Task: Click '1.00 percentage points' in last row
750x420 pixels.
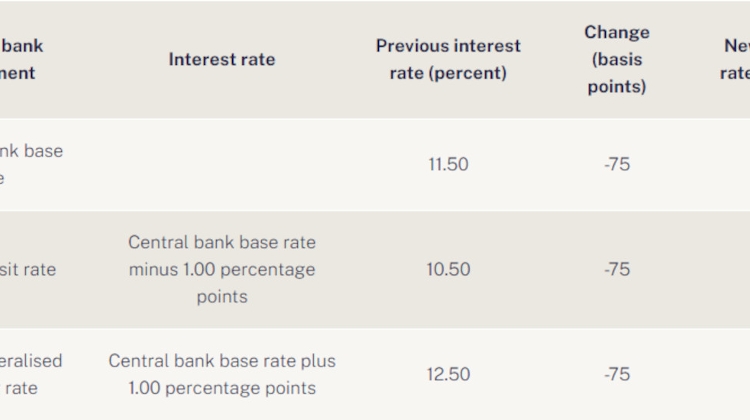Action: pyautogui.click(x=222, y=388)
